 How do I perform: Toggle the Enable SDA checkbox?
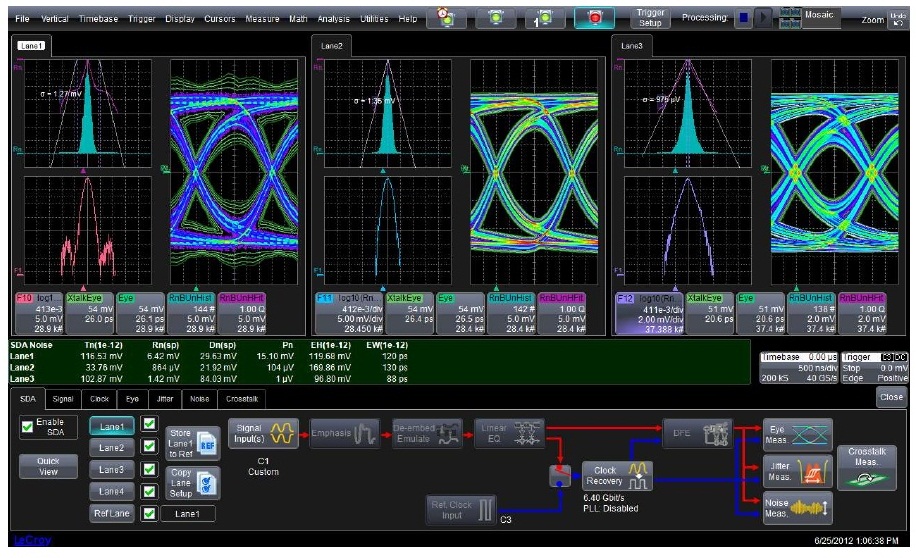pos(29,429)
